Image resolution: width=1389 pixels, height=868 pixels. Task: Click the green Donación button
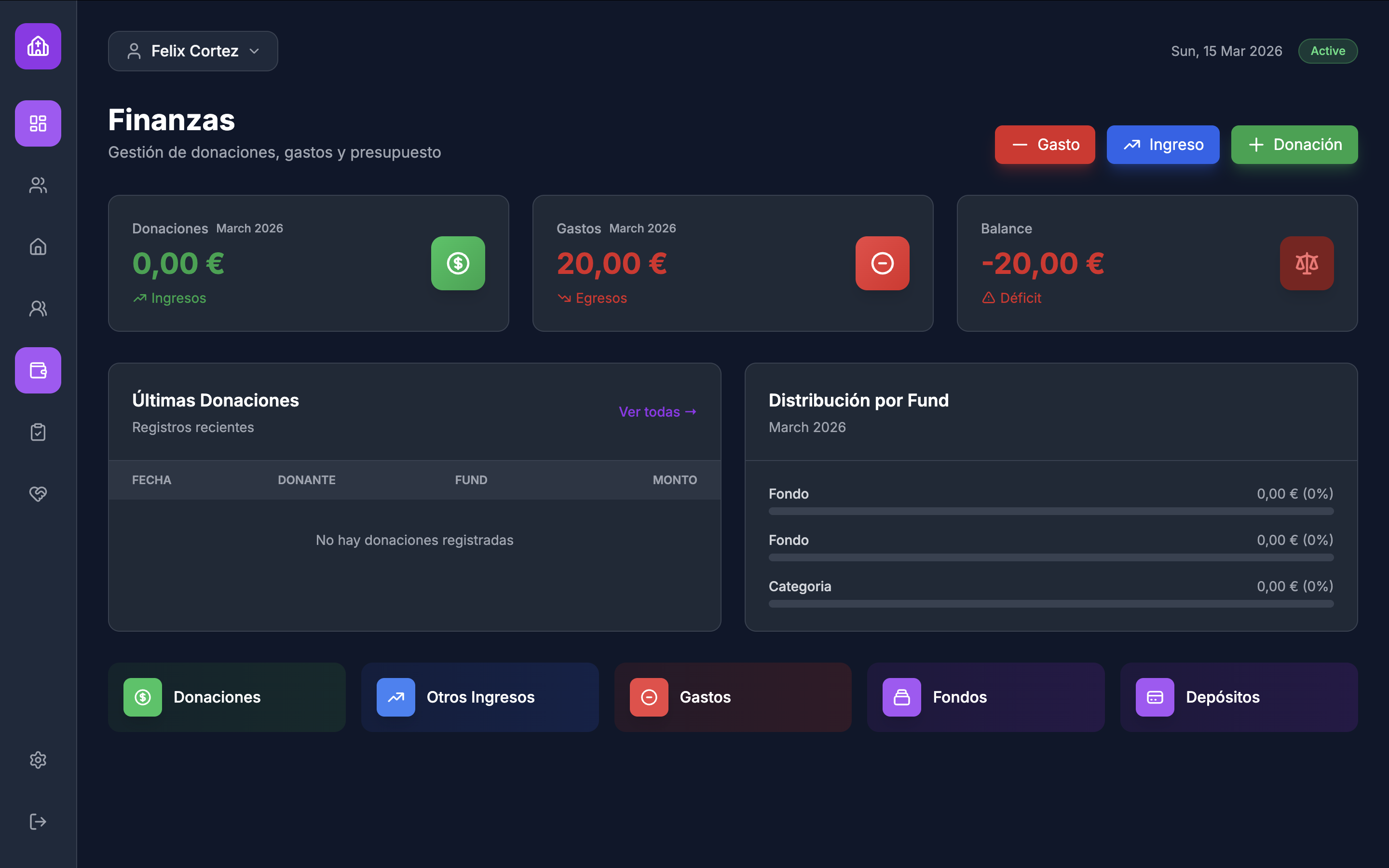(1294, 145)
